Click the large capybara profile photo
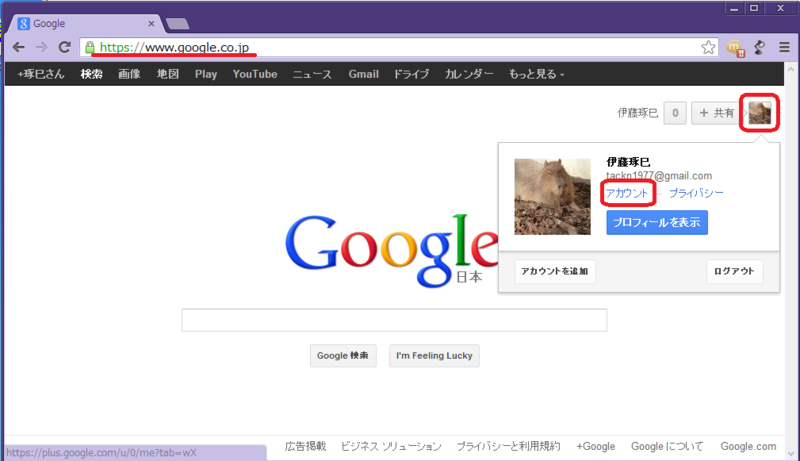The image size is (800, 461). coord(553,196)
